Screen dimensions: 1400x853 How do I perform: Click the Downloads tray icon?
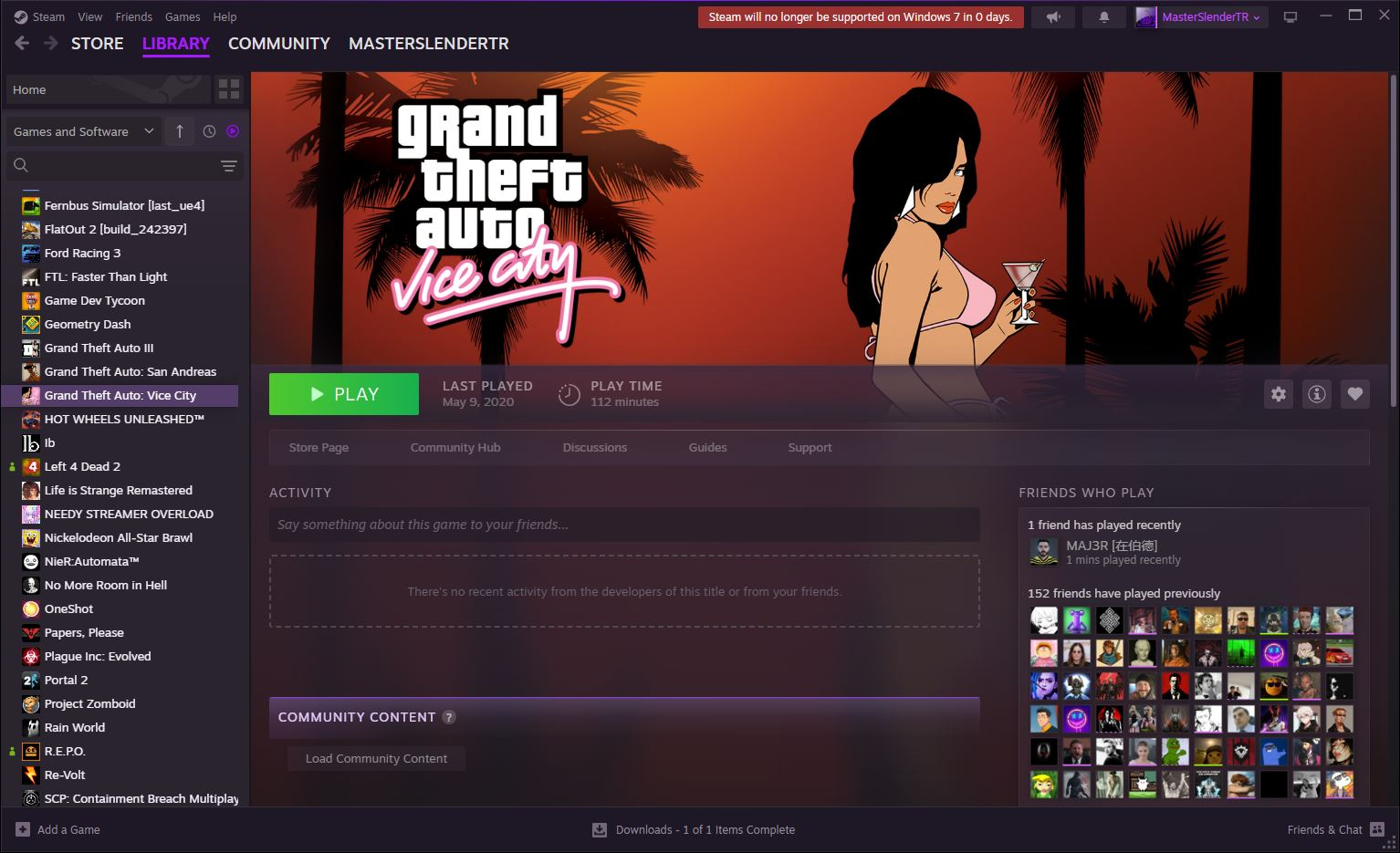600,829
